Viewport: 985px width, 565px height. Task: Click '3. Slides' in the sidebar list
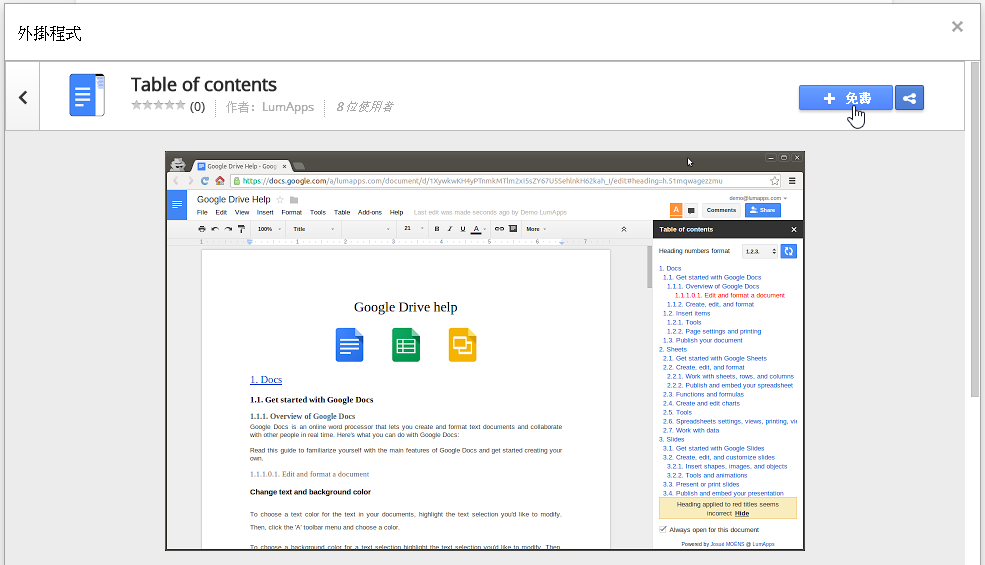672,439
